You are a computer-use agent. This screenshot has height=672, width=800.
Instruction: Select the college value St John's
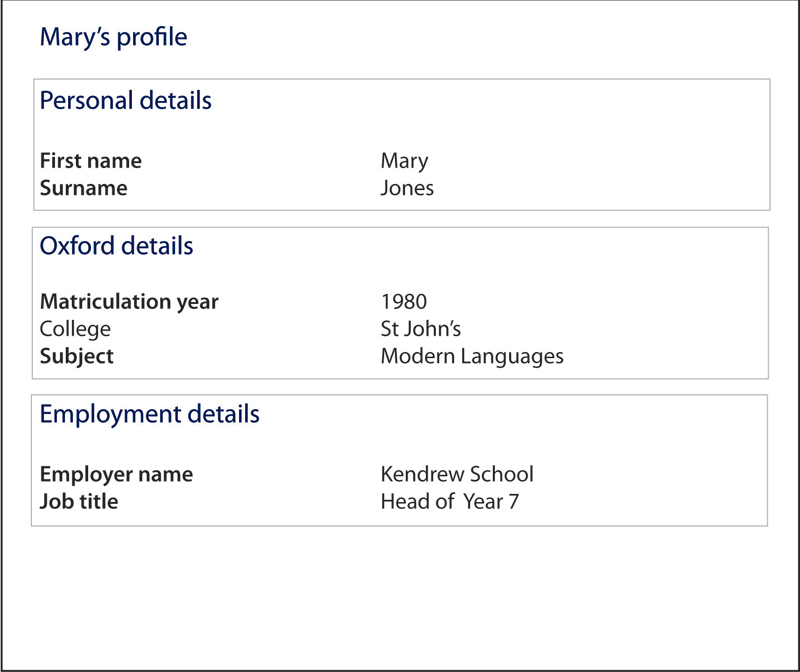click(420, 329)
